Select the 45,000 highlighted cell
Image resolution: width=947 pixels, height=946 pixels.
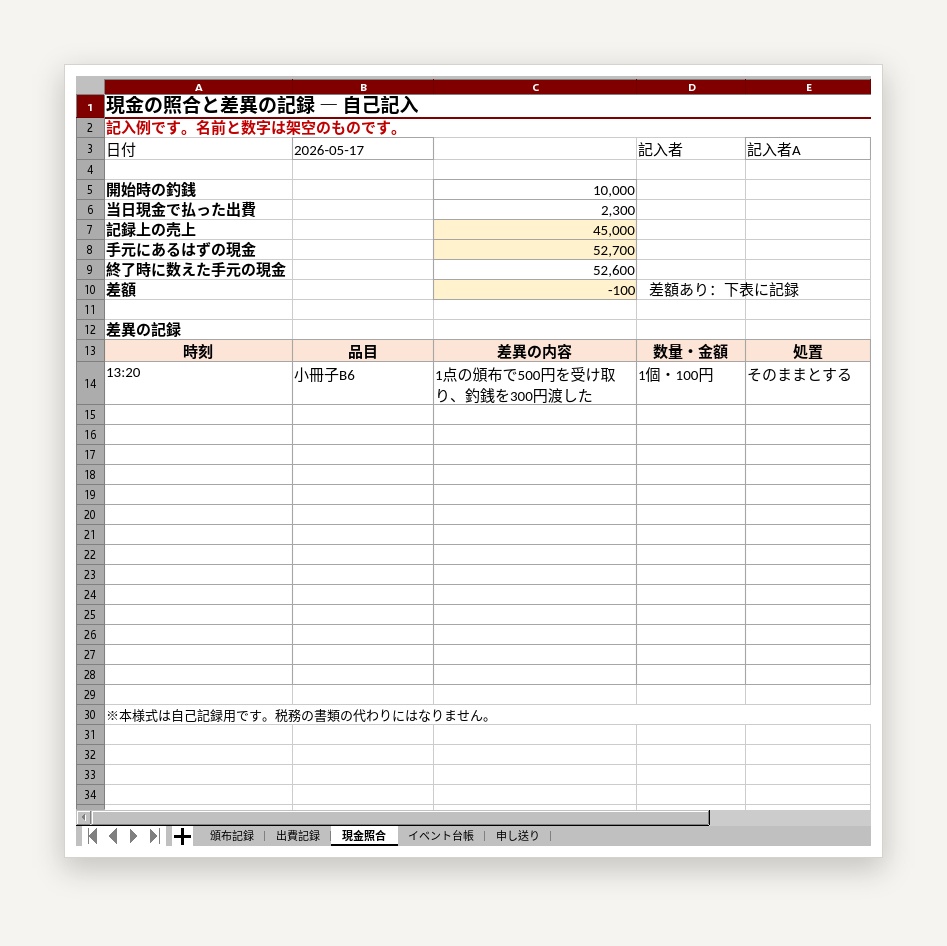[535, 230]
